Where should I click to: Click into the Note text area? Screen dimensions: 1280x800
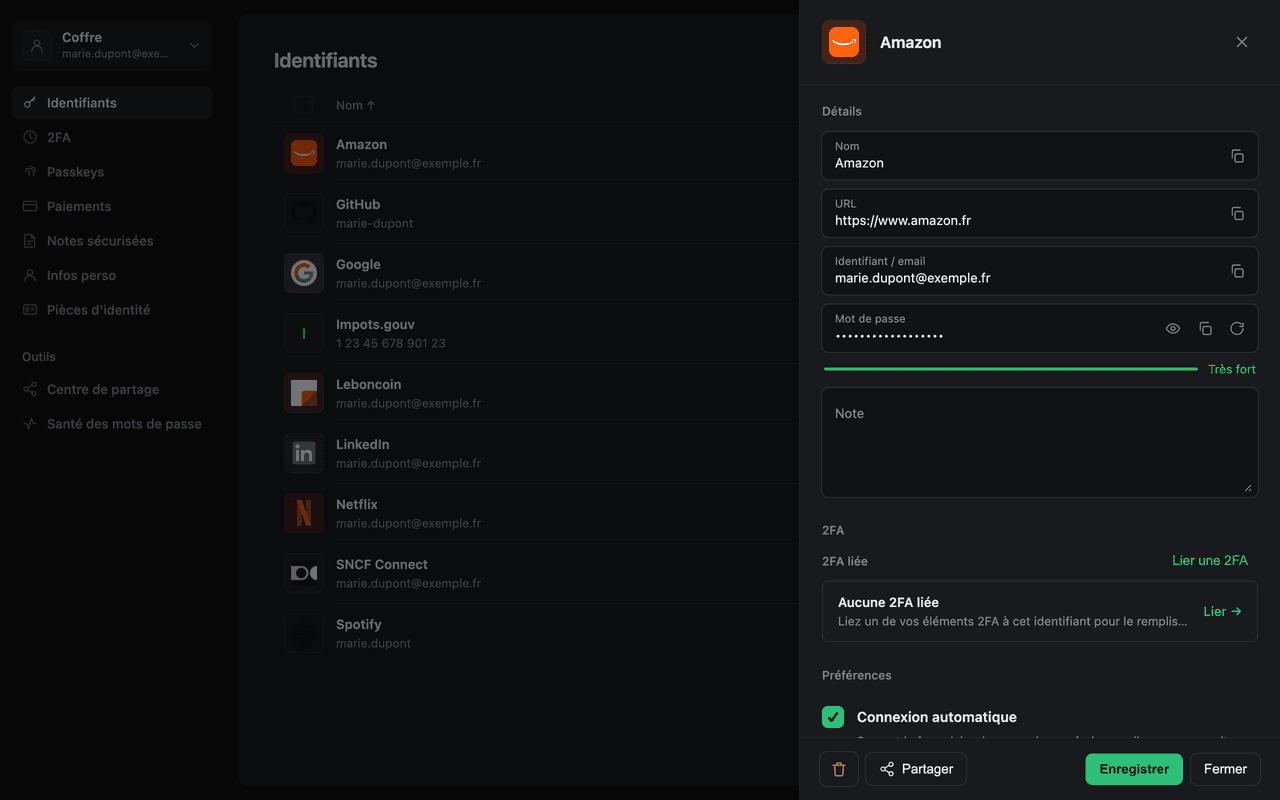click(x=1040, y=443)
